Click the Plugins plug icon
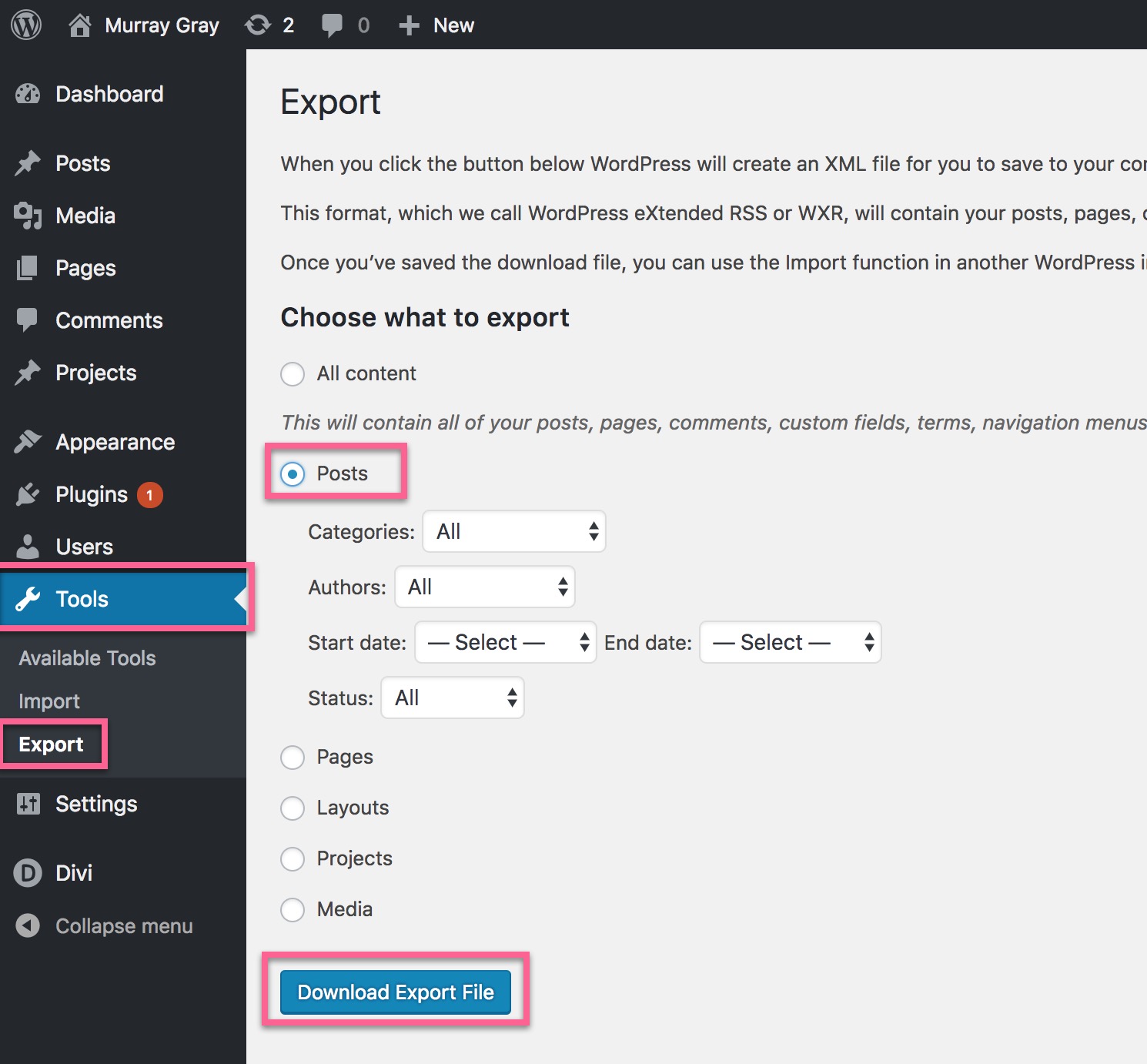 pos(28,494)
